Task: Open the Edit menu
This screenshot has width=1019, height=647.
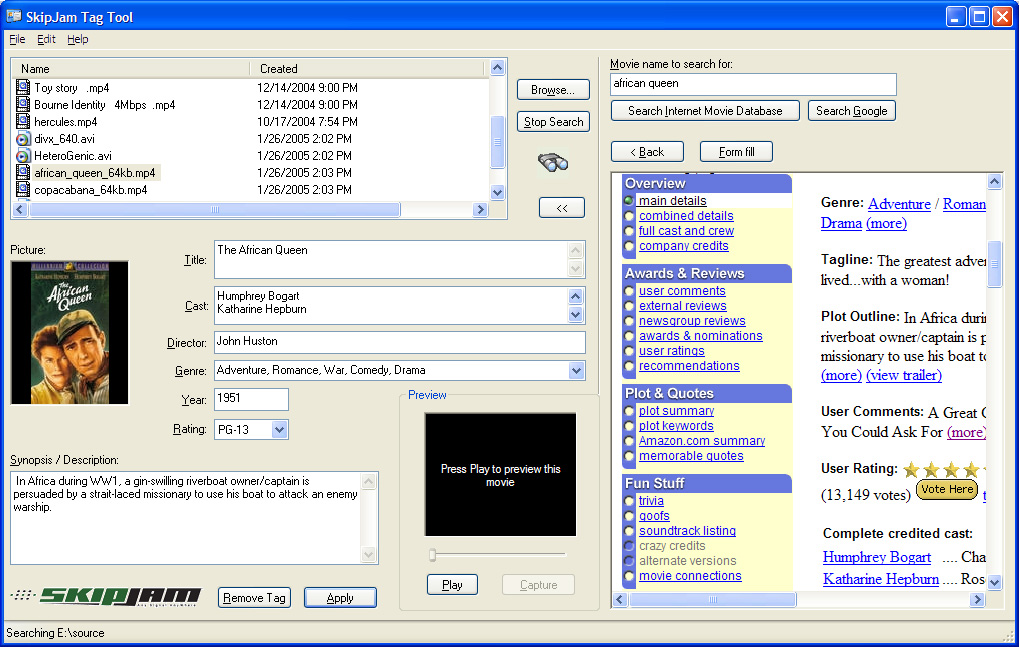Action: pos(46,39)
